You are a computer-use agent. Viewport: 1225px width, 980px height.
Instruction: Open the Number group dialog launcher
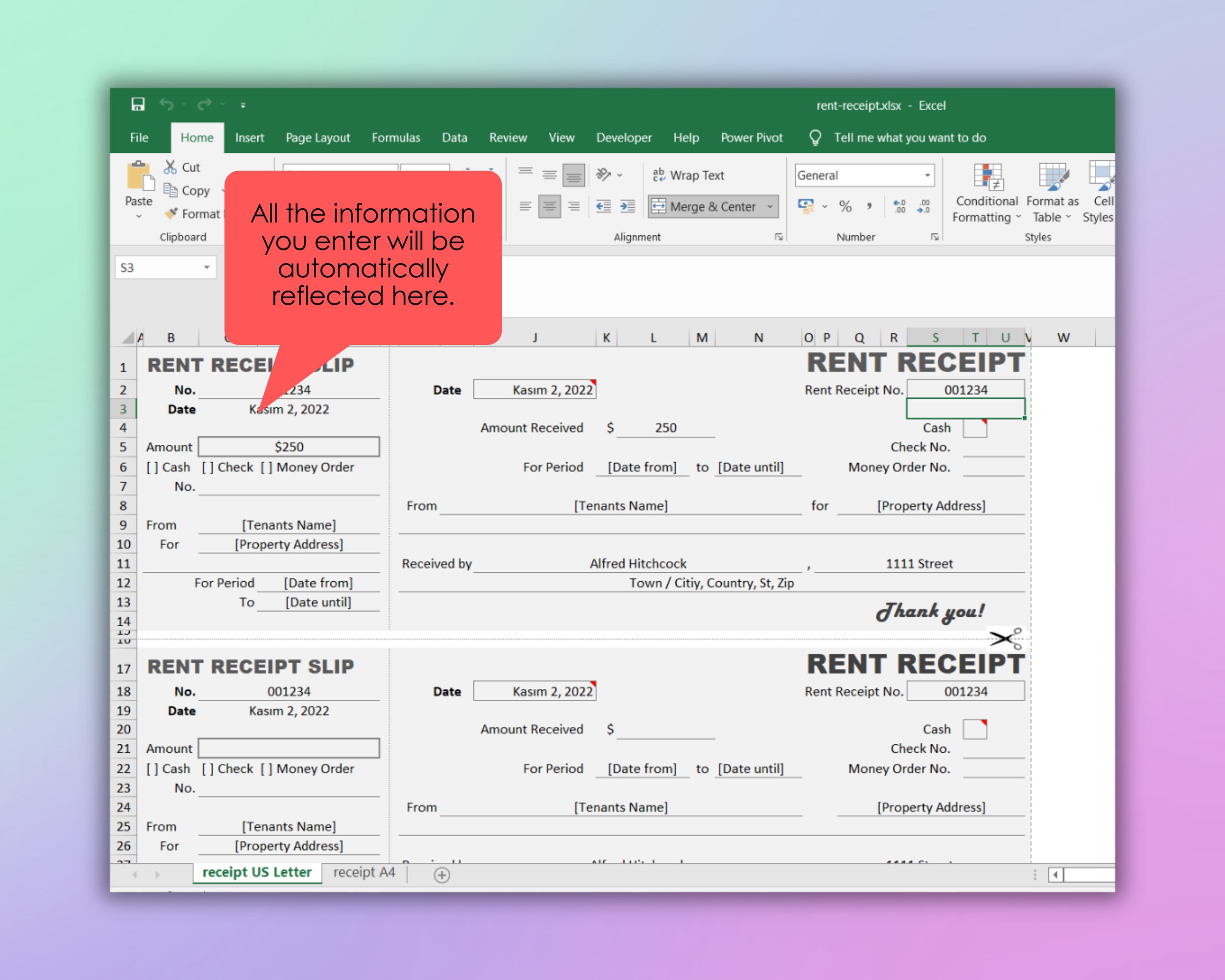[934, 237]
